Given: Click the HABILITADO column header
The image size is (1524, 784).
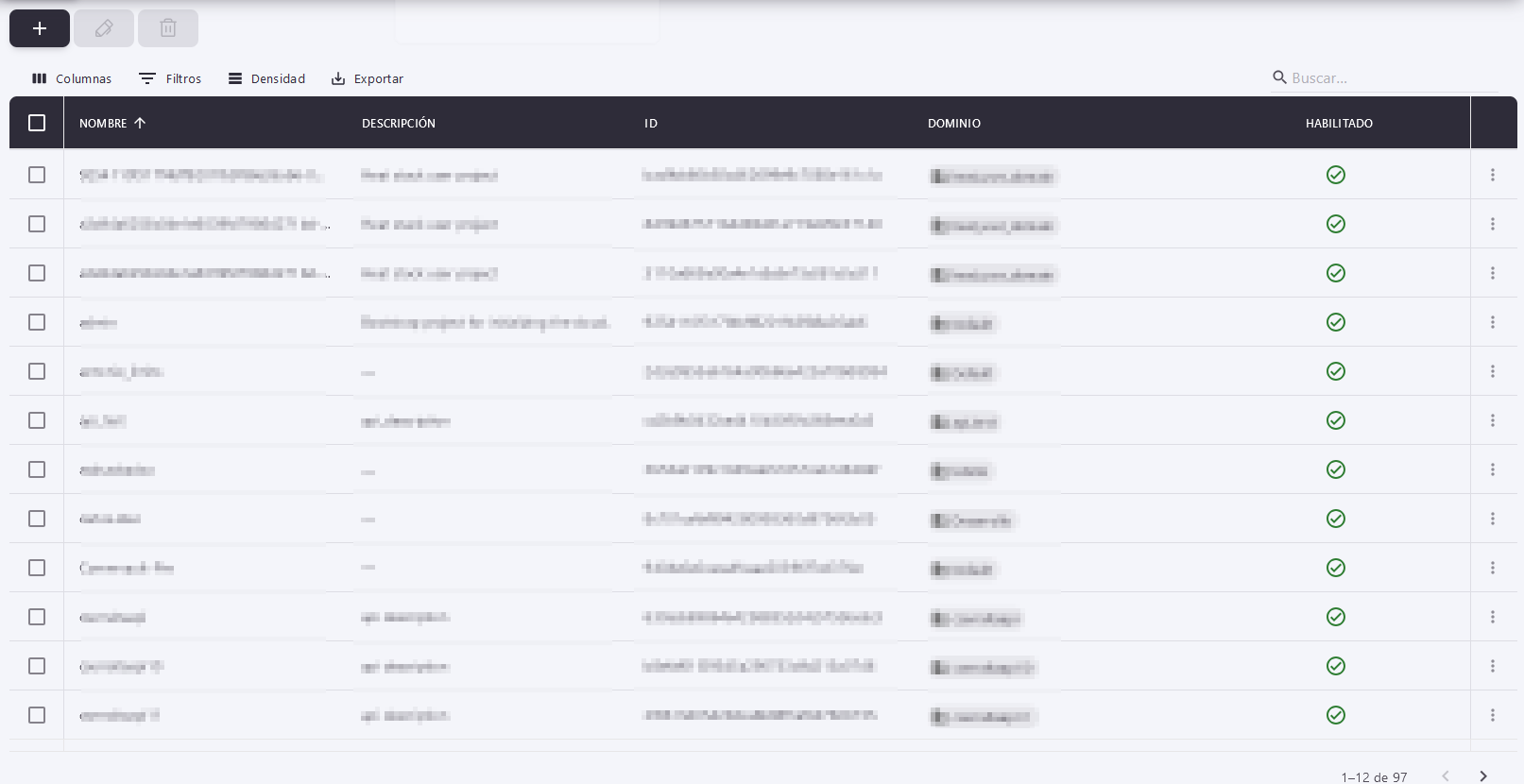Looking at the screenshot, I should coord(1339,123).
